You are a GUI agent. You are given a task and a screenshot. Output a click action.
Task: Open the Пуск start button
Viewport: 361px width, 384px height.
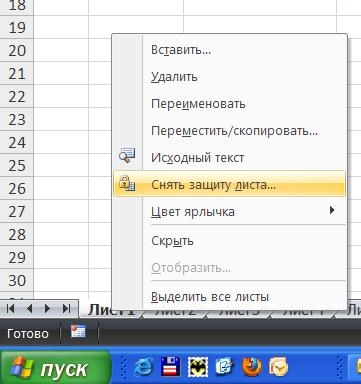pos(55,367)
